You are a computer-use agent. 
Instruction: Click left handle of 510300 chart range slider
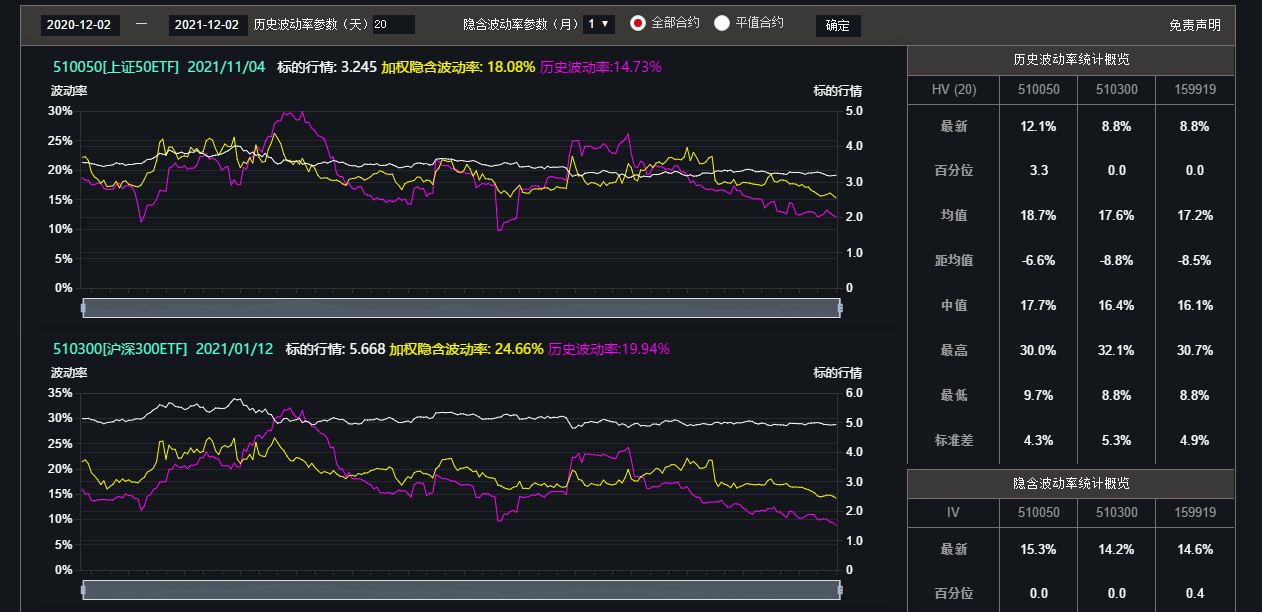coord(84,590)
